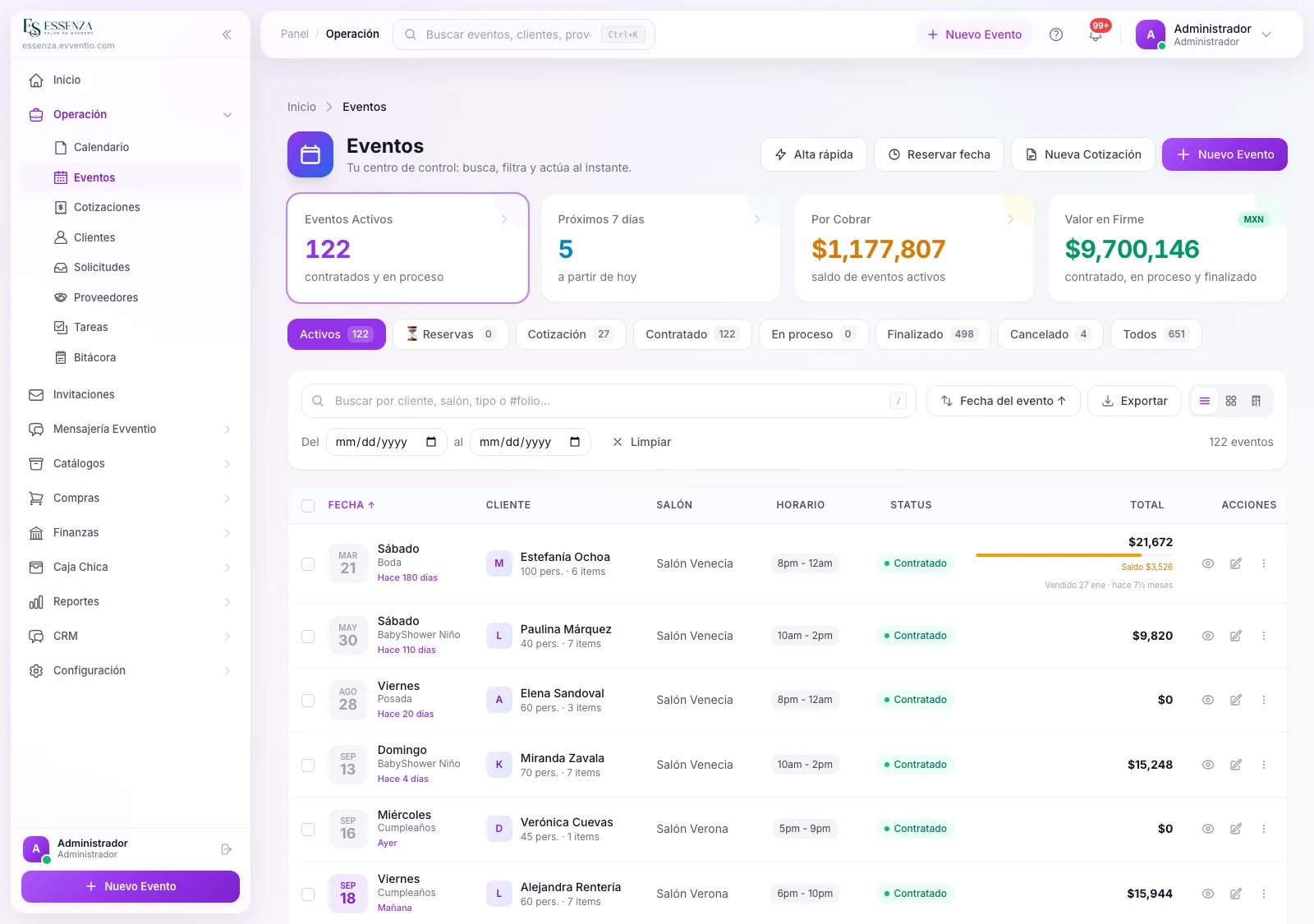
Task: Edit the Paulina Márquez event
Action: (1236, 636)
